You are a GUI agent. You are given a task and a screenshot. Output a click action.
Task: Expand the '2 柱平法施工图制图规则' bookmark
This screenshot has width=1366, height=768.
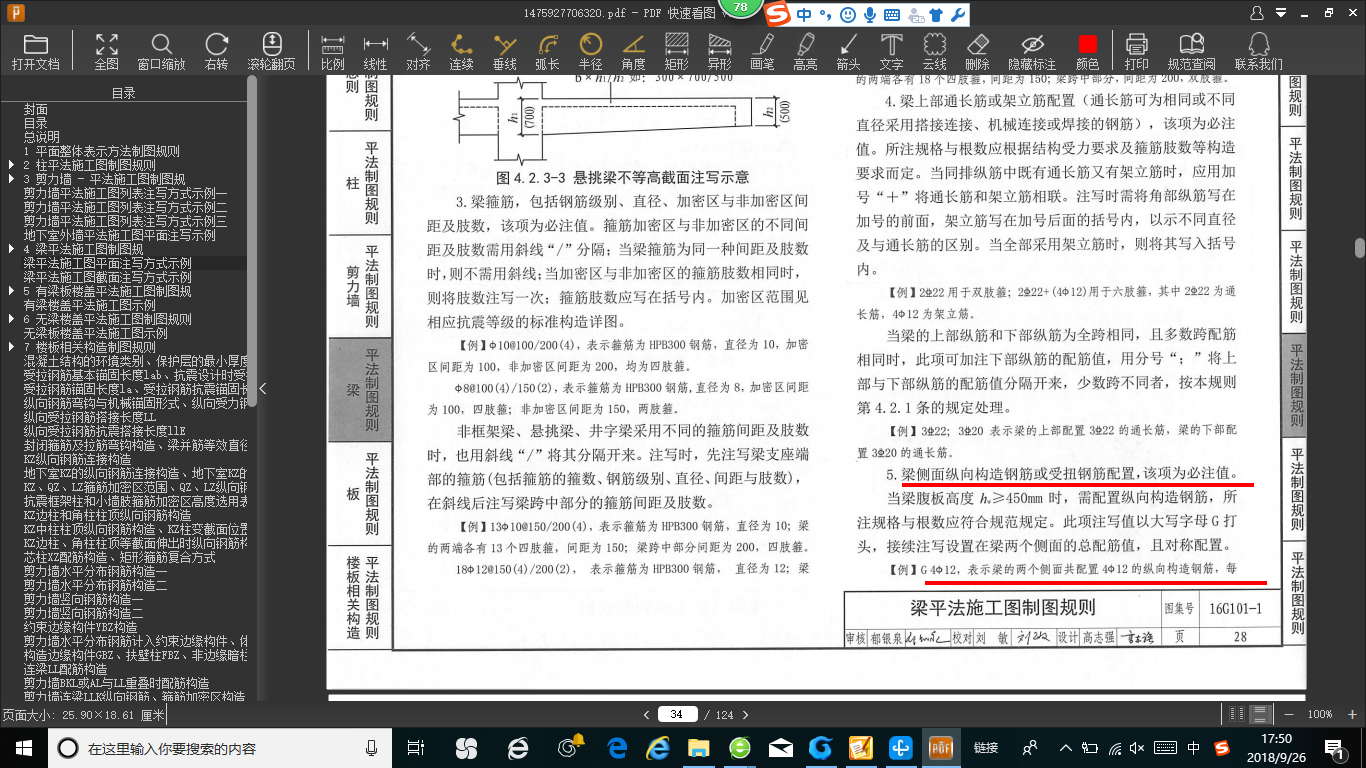[12, 165]
